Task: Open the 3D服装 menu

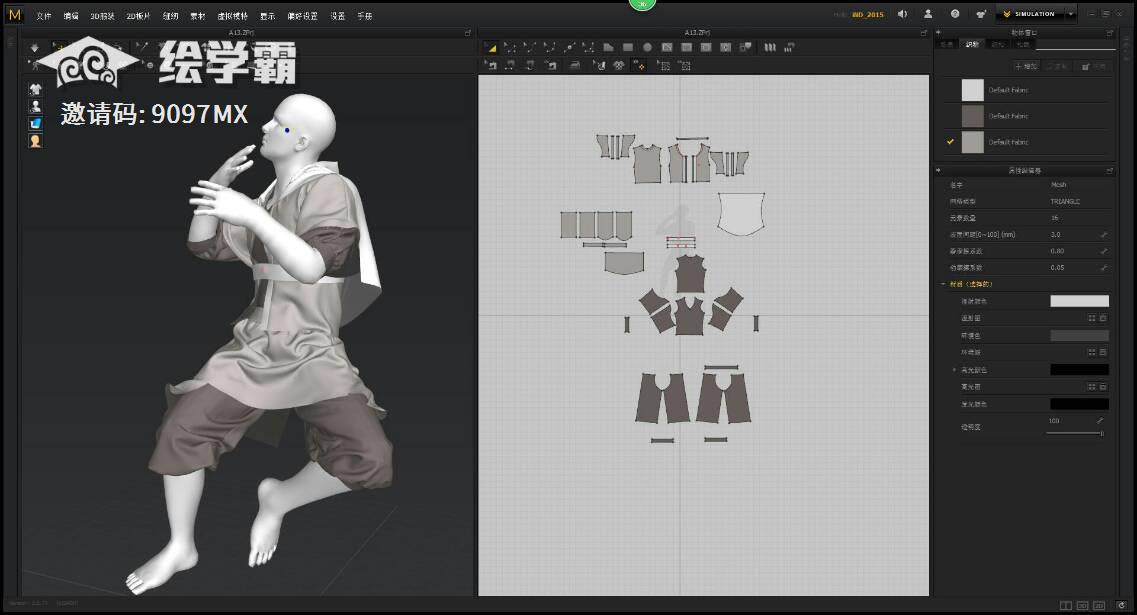Action: 102,16
